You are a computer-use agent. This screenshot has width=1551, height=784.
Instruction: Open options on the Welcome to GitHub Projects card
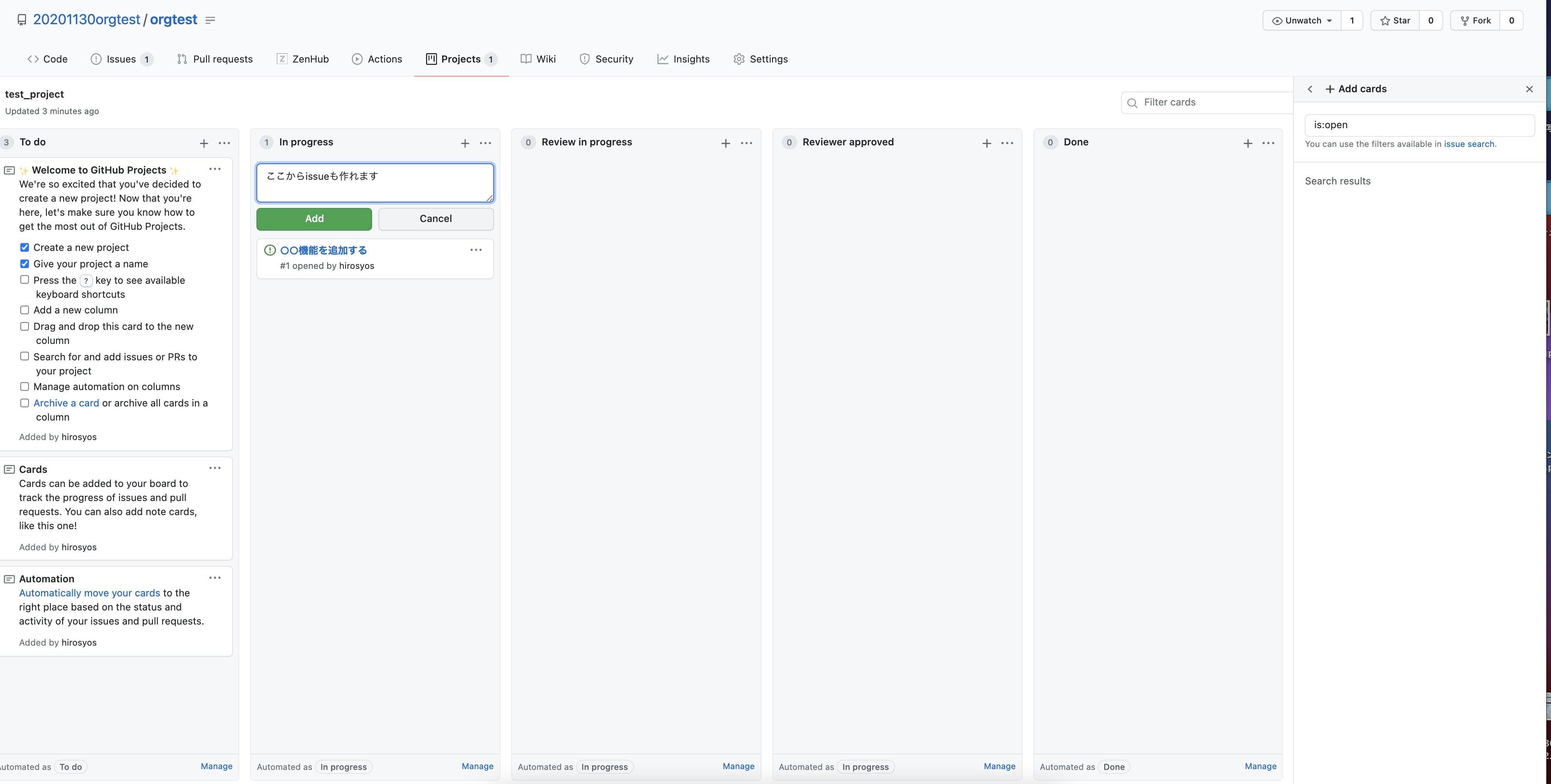pos(215,169)
